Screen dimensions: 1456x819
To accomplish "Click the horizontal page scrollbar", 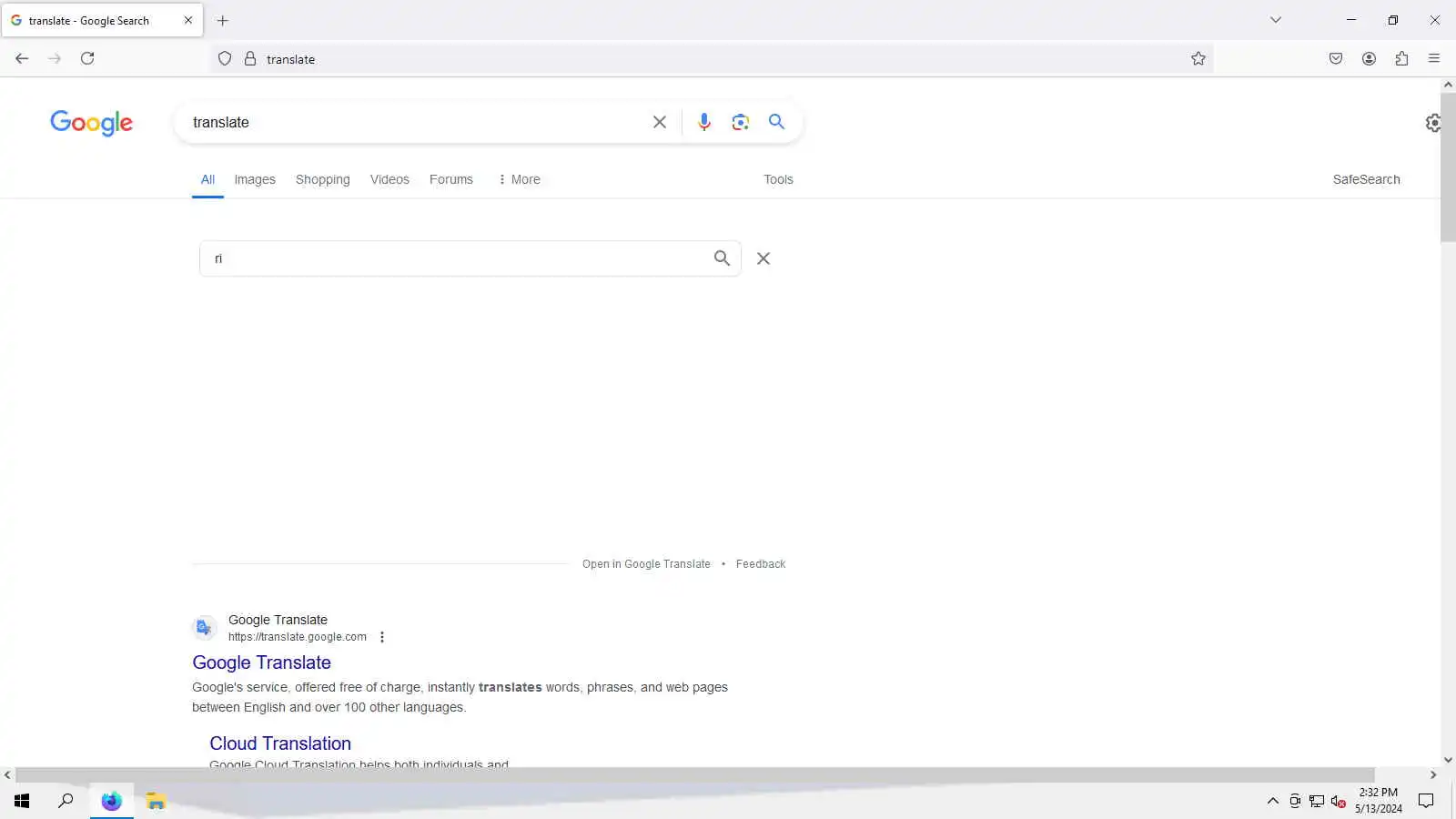I will (695, 775).
